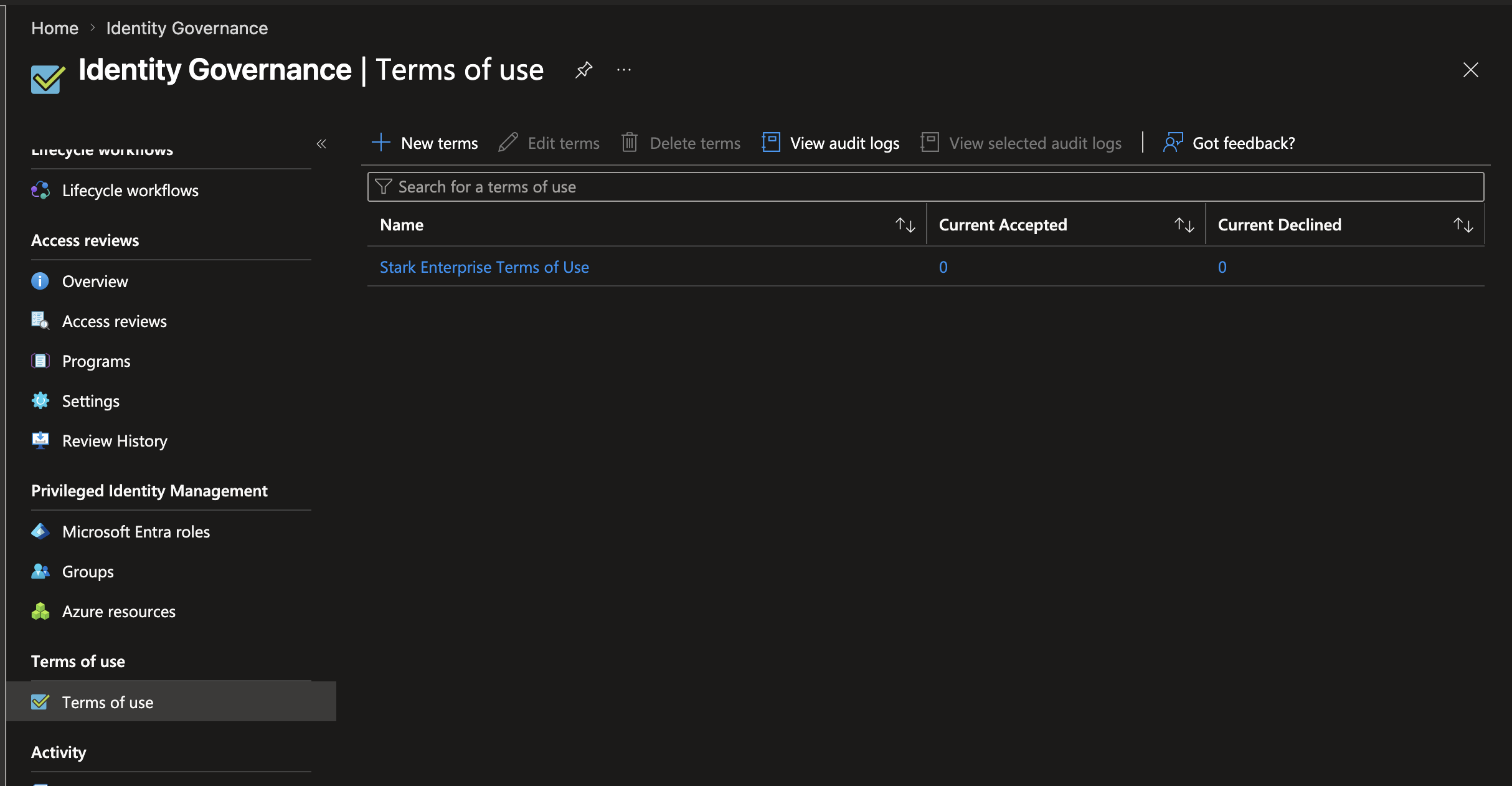This screenshot has height=786, width=1512.
Task: Click the View audit logs icon
Action: coord(771,143)
